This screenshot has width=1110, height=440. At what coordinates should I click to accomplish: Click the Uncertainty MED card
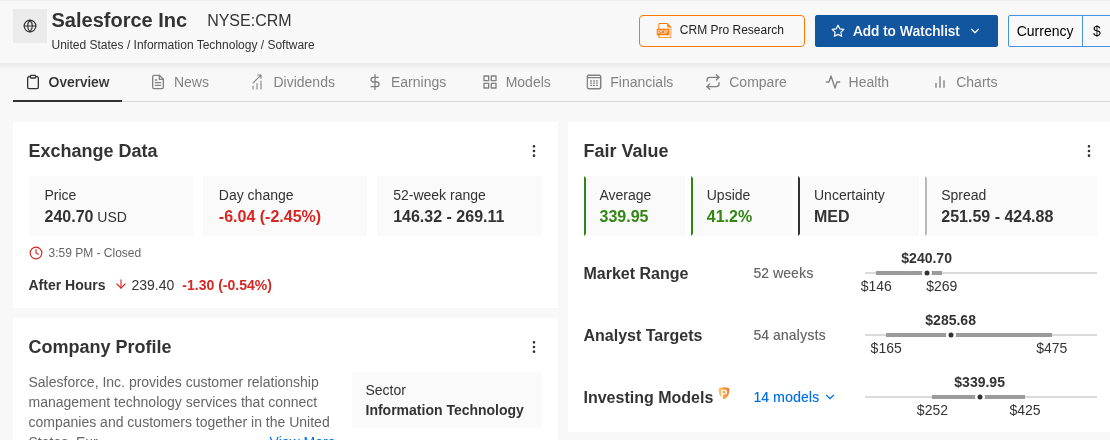(859, 206)
